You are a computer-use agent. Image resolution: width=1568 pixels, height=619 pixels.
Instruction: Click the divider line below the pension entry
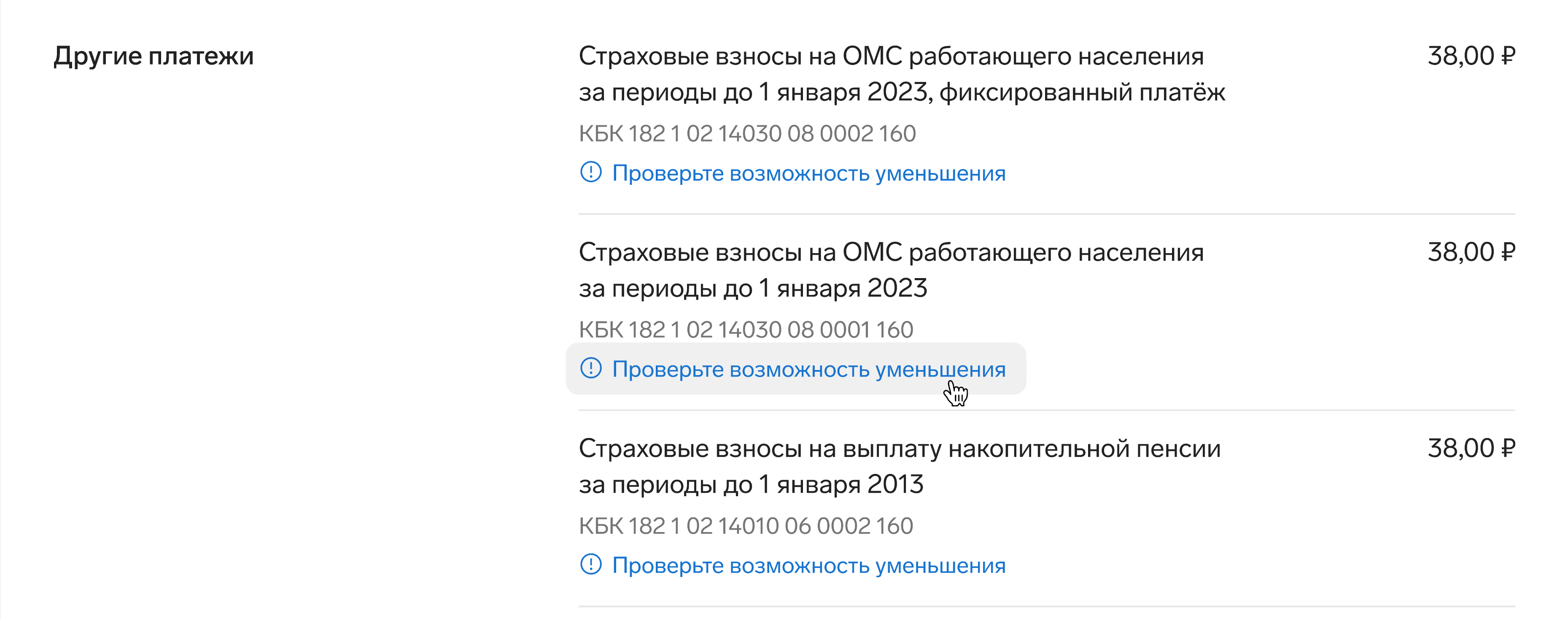coord(1047,606)
